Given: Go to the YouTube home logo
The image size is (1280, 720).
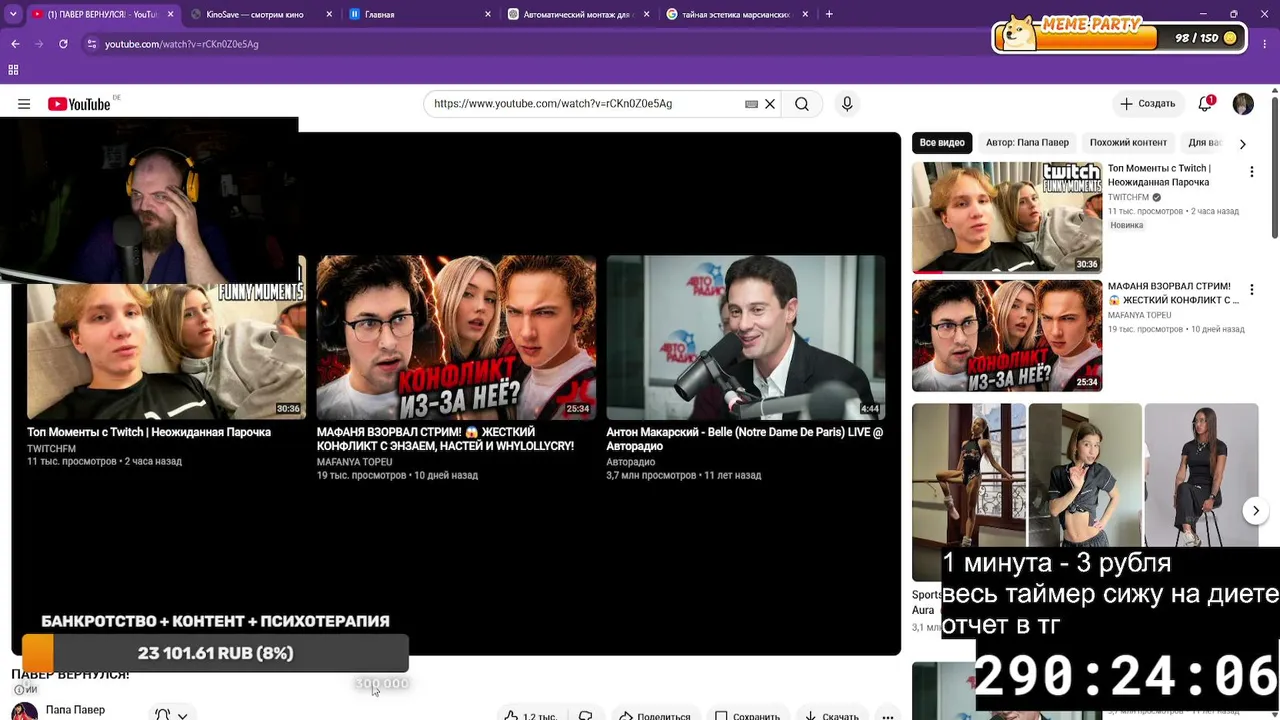Looking at the screenshot, I should point(79,104).
